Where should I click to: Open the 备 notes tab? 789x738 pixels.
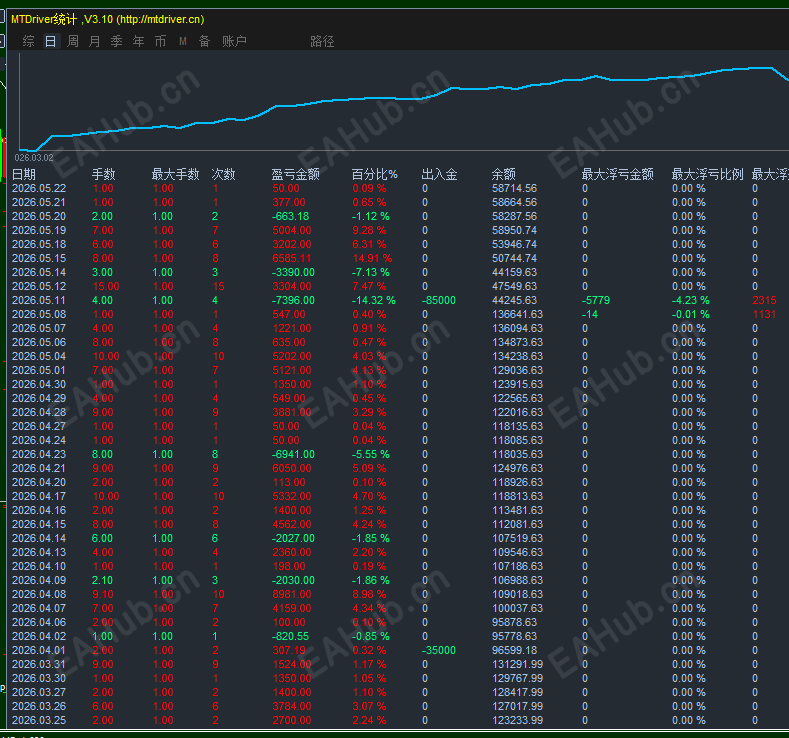coord(204,41)
